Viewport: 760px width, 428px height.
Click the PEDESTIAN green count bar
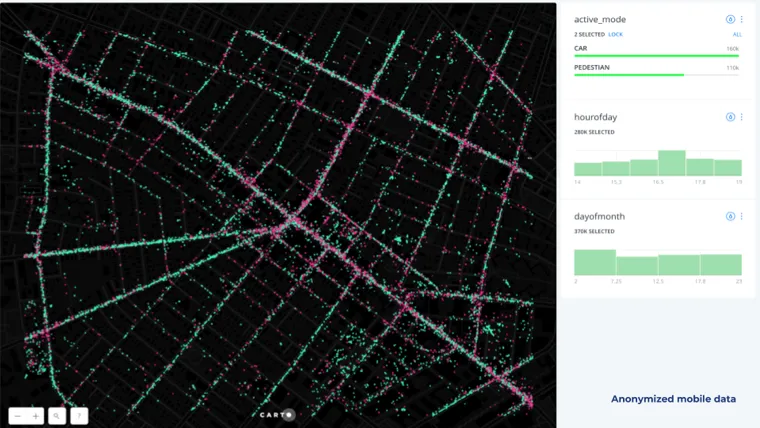click(x=629, y=75)
